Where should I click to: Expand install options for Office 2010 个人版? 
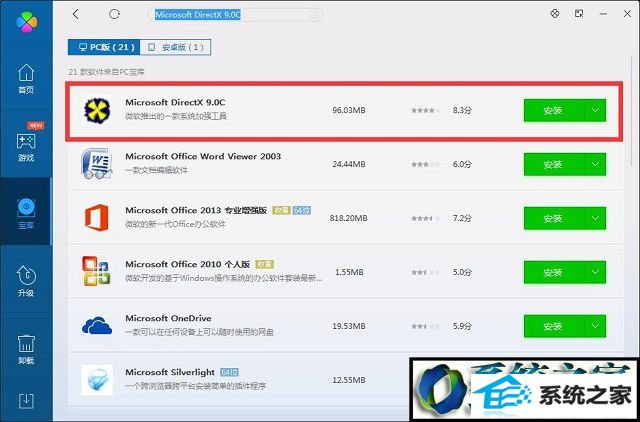coord(596,272)
